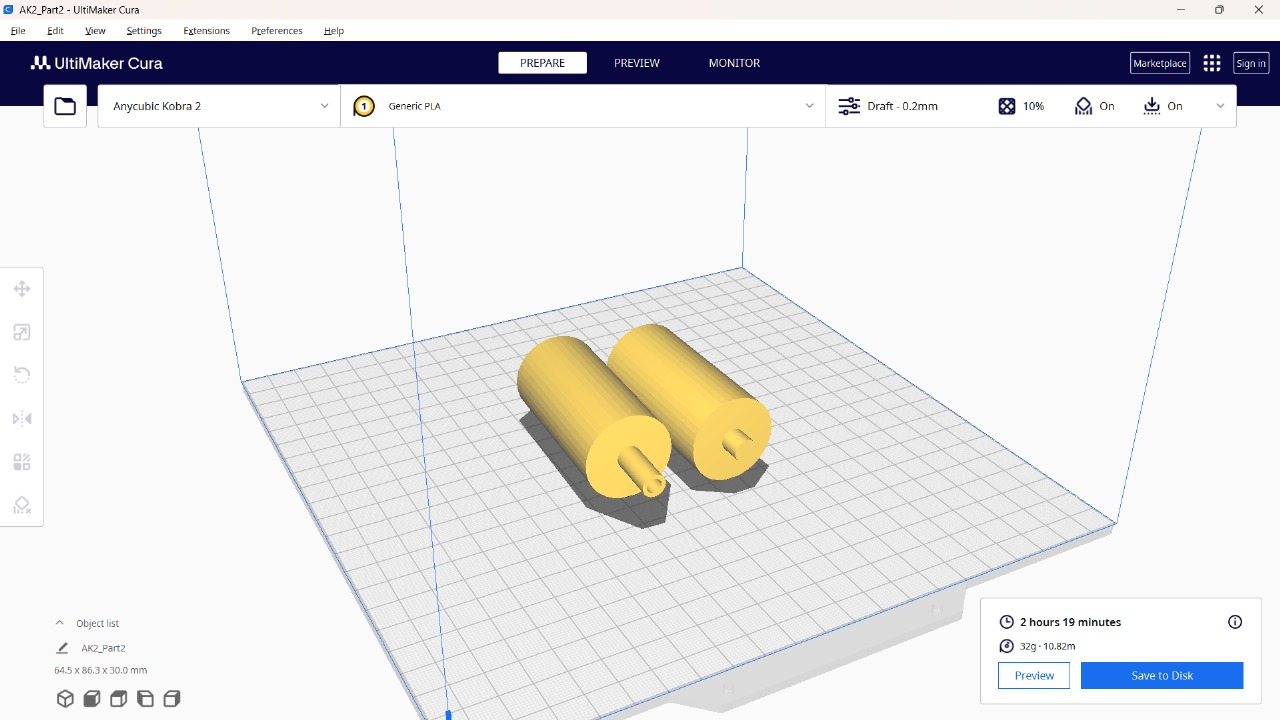The image size is (1280, 720).
Task: Select the Support Blocker tool
Action: coord(22,505)
